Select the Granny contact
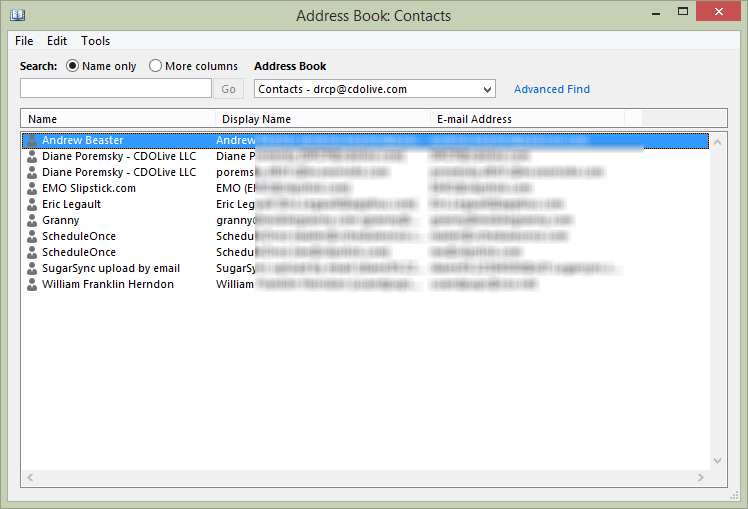 [61, 220]
